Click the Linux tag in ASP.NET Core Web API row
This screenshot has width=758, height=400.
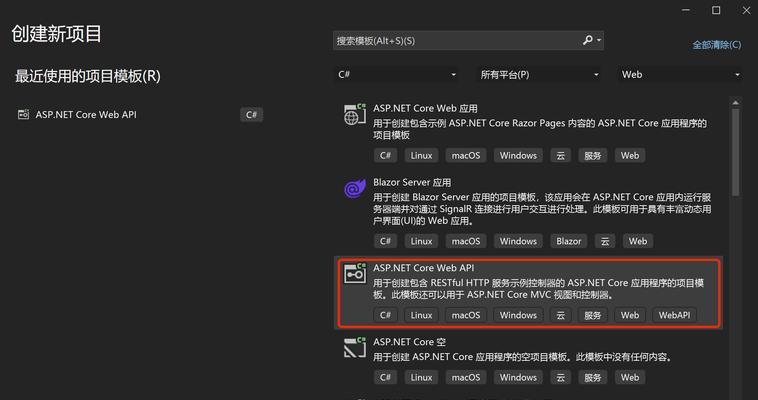point(422,315)
